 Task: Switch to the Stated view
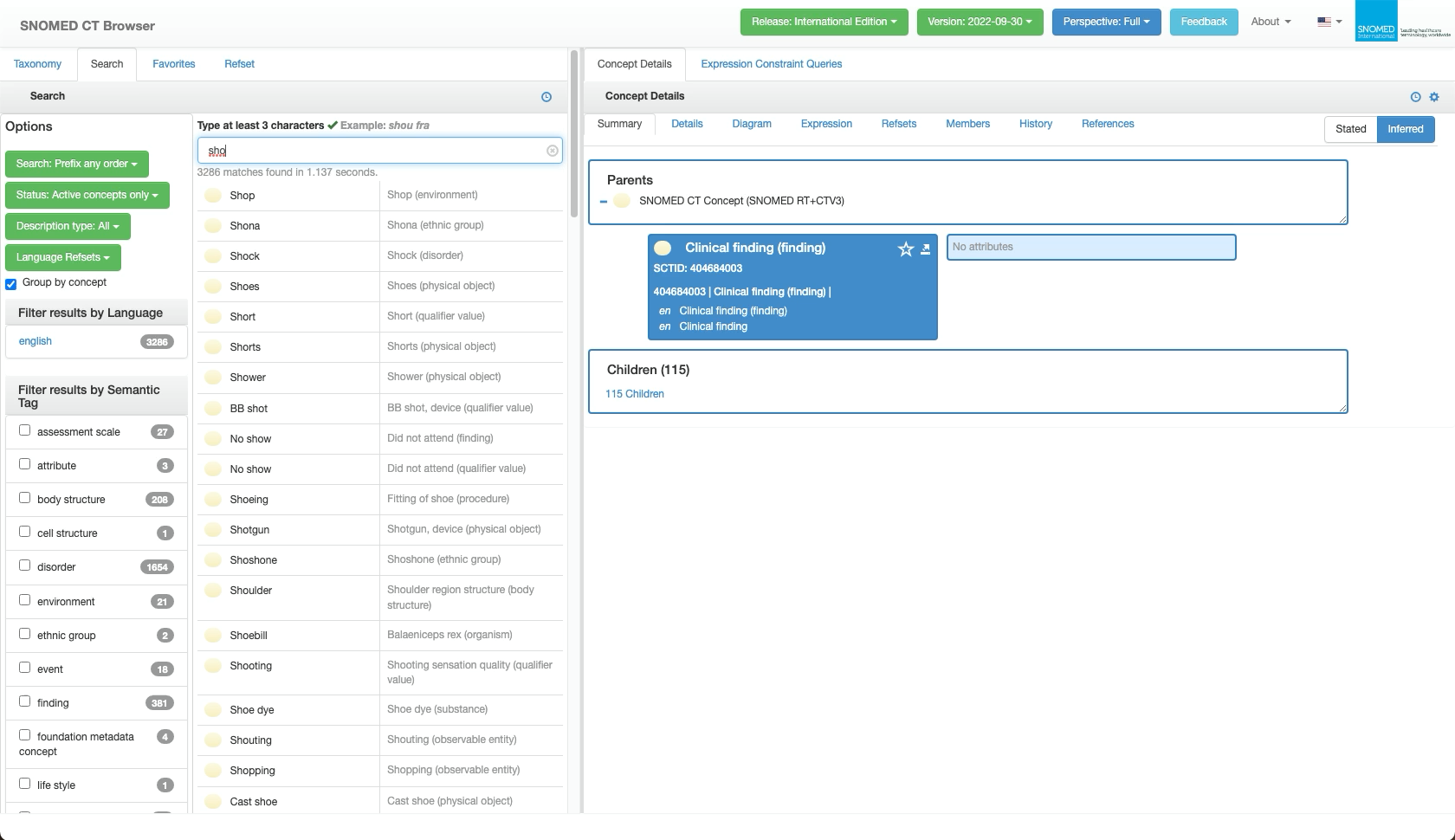(1350, 129)
